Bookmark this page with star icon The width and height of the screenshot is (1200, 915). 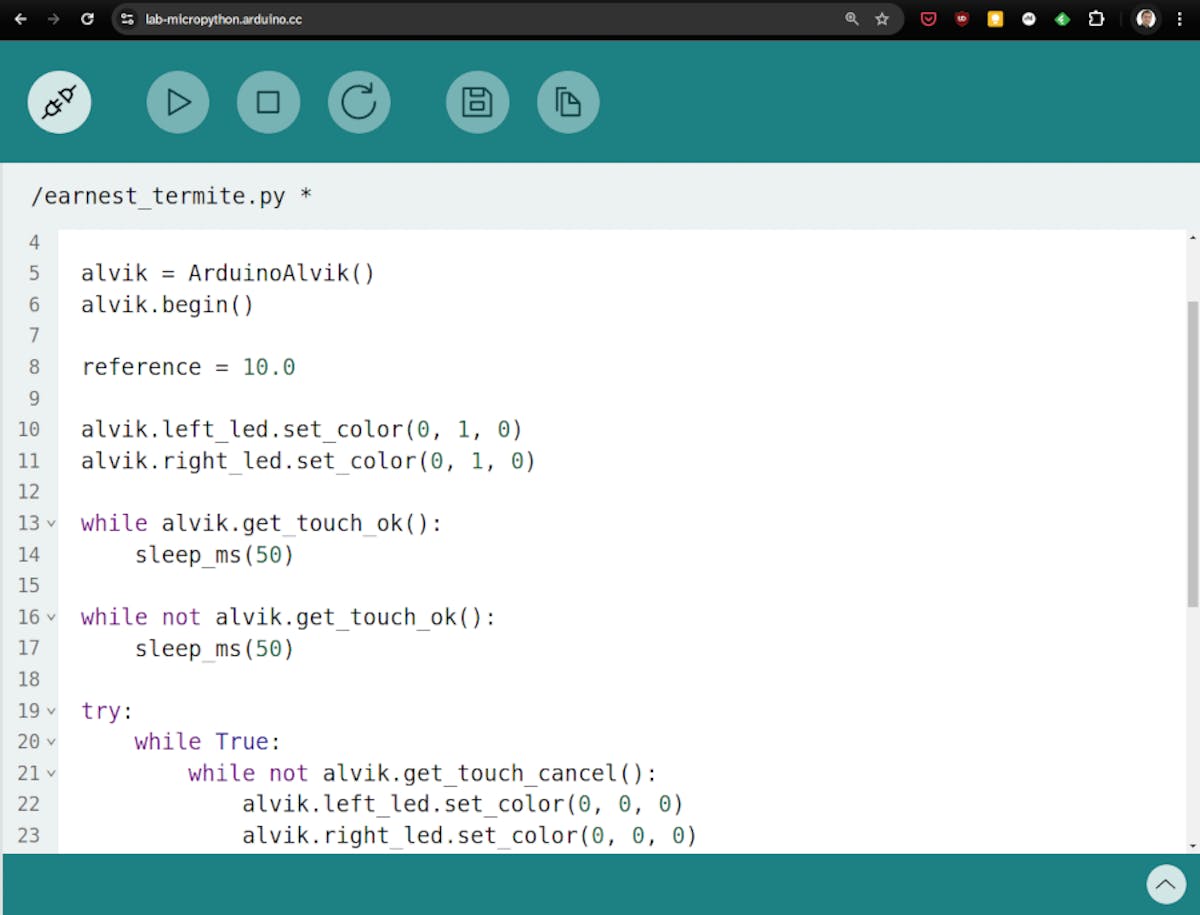(882, 19)
